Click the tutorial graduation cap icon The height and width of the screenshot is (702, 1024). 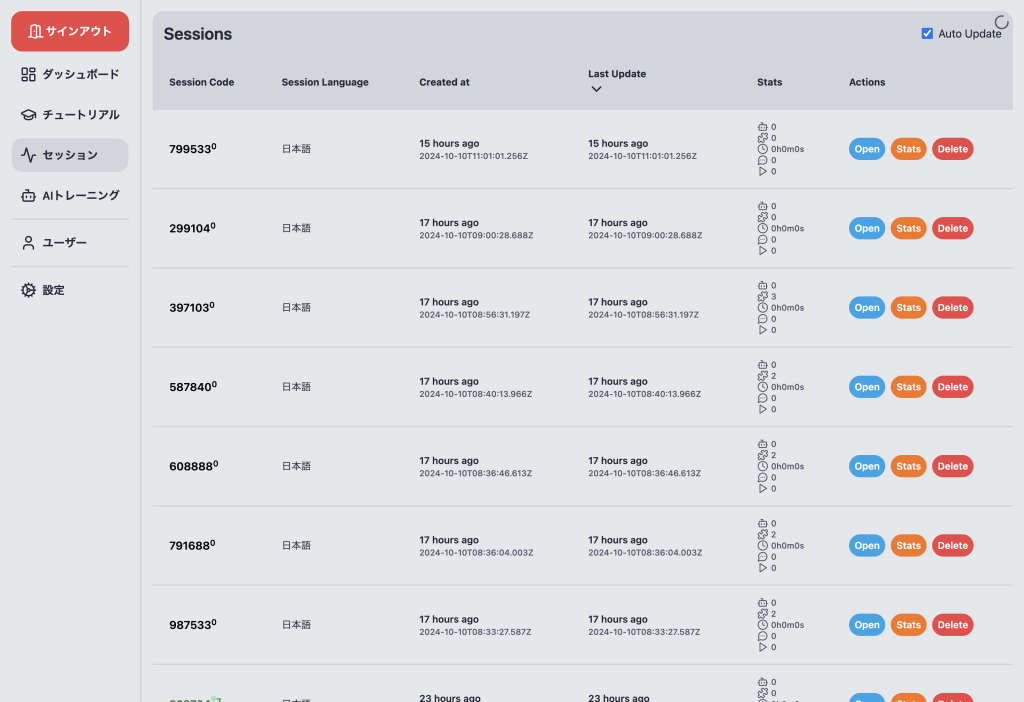28,115
